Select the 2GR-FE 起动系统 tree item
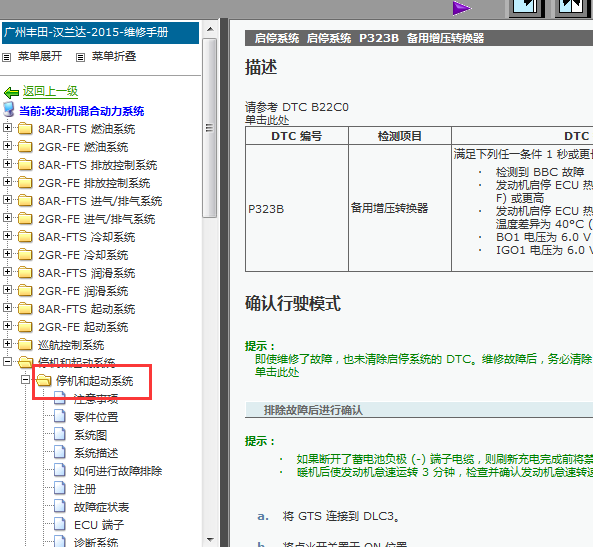Screen dimensions: 593x547 (x=83, y=327)
